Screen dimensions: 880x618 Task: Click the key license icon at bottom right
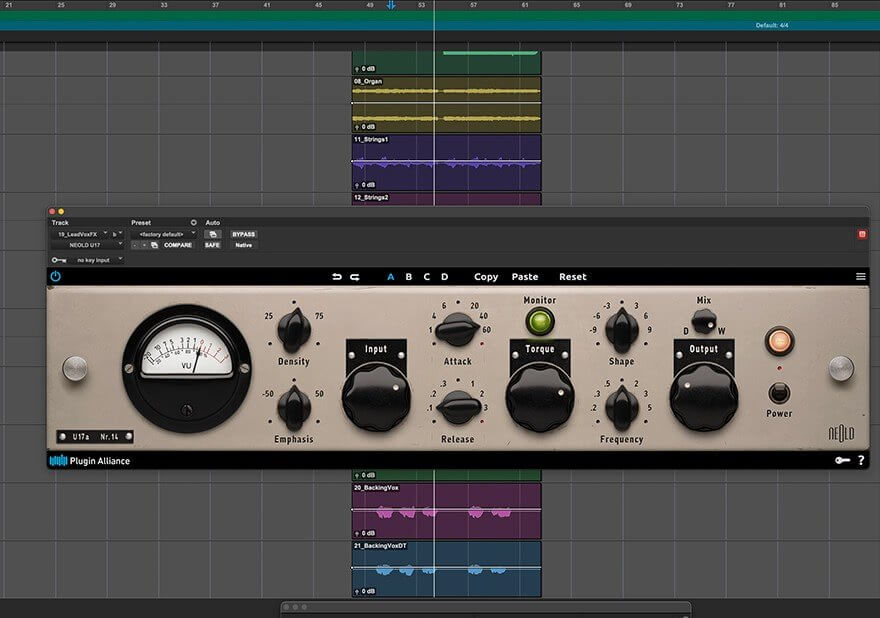(x=842, y=461)
